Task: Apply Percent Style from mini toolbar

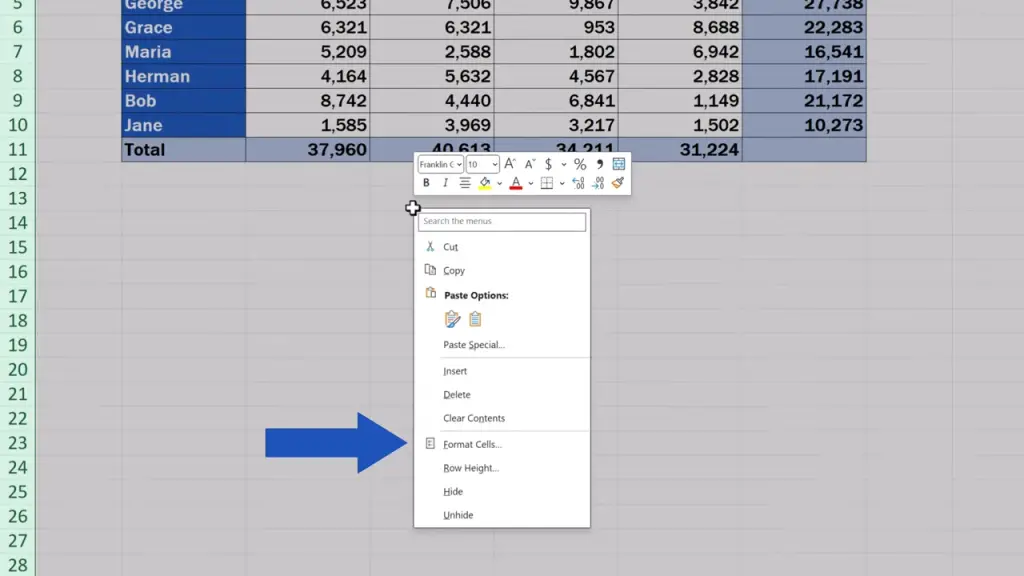Action: 580,164
